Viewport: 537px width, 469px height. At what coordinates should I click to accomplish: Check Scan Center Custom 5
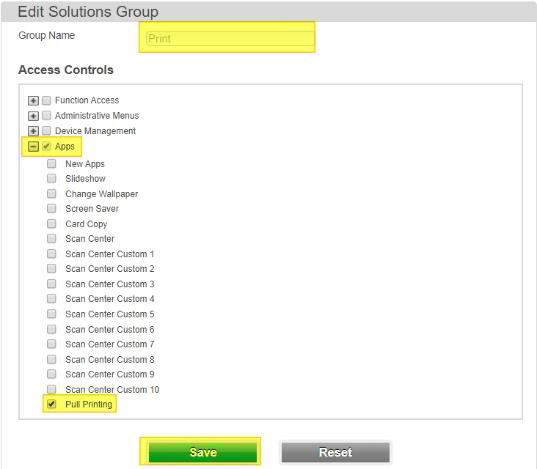(52, 314)
